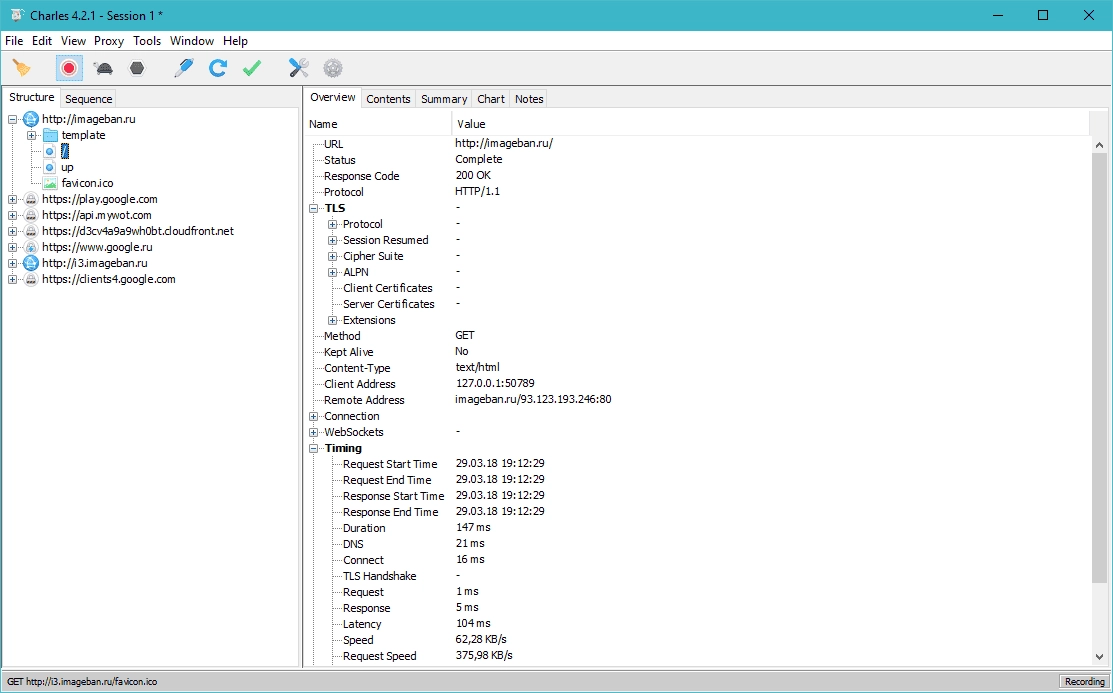Image resolution: width=1113 pixels, height=693 pixels.
Task: Switch to the Sequence tab
Action: [x=89, y=99]
